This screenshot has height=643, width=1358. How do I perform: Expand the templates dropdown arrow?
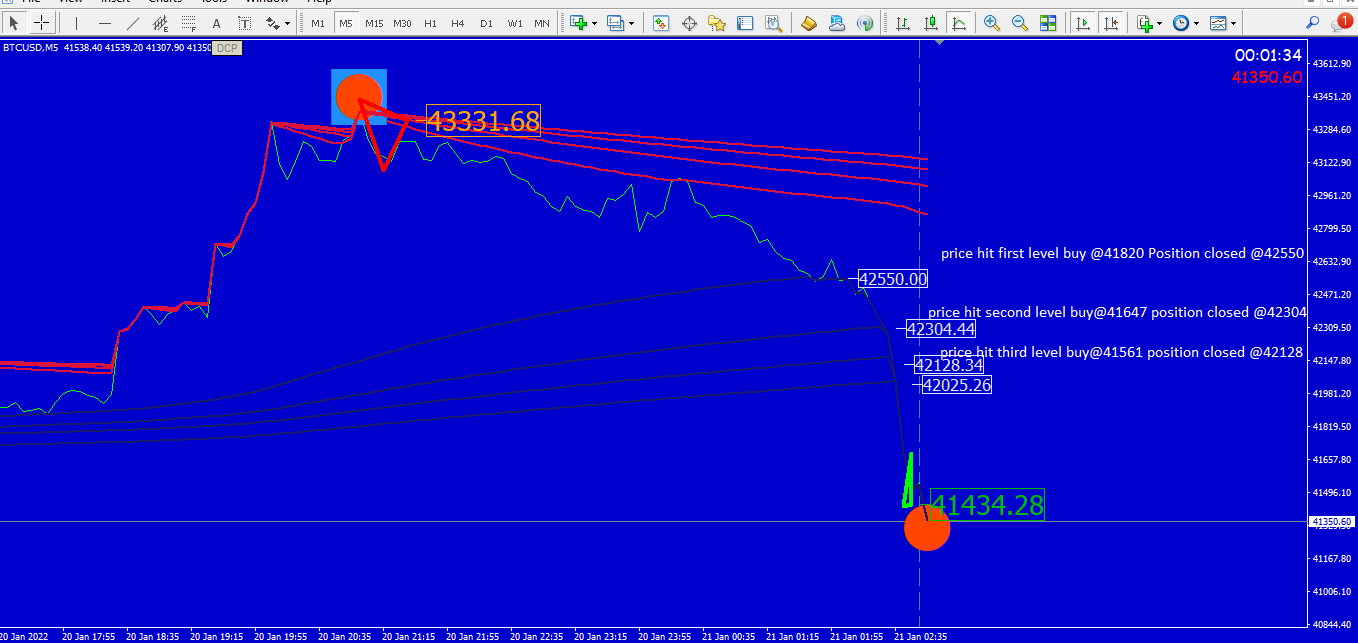click(1234, 22)
